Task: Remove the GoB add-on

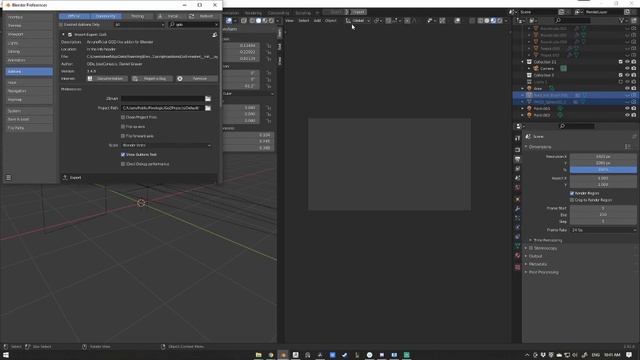Action: point(197,78)
